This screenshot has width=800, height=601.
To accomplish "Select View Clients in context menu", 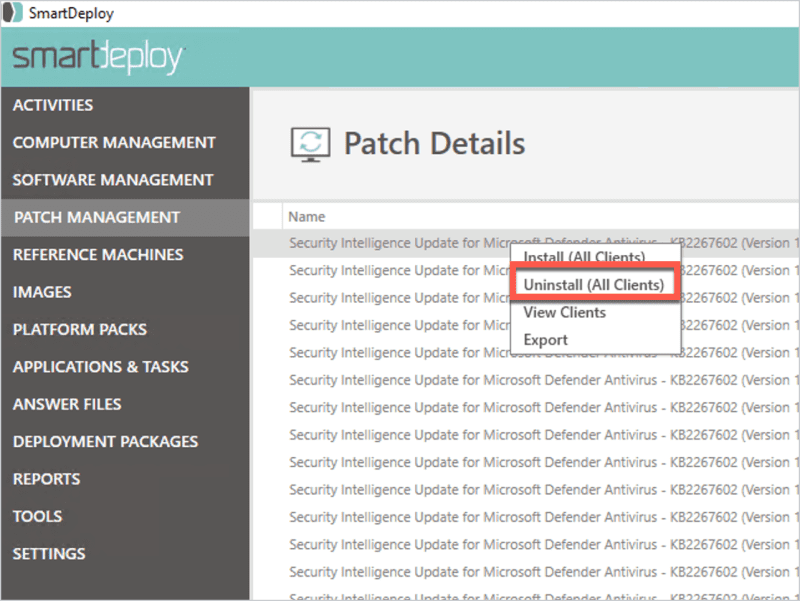I will [565, 312].
